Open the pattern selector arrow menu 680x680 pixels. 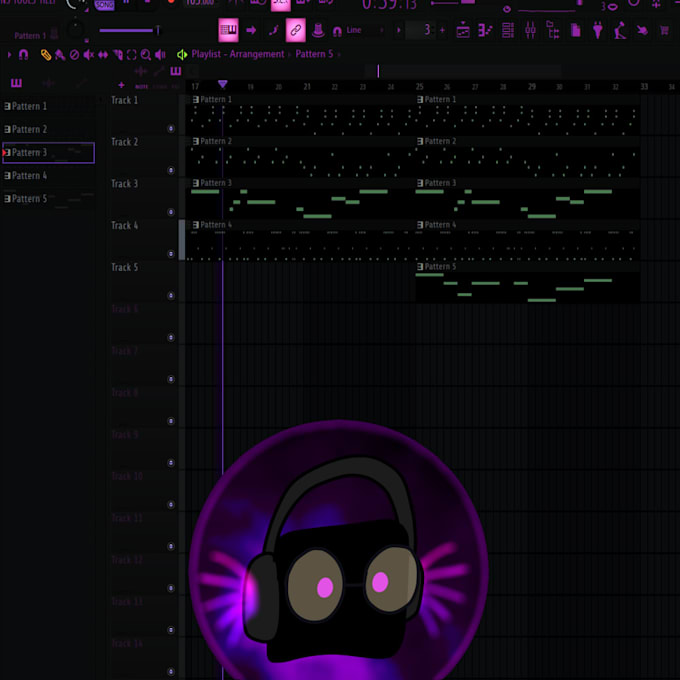pos(399,30)
